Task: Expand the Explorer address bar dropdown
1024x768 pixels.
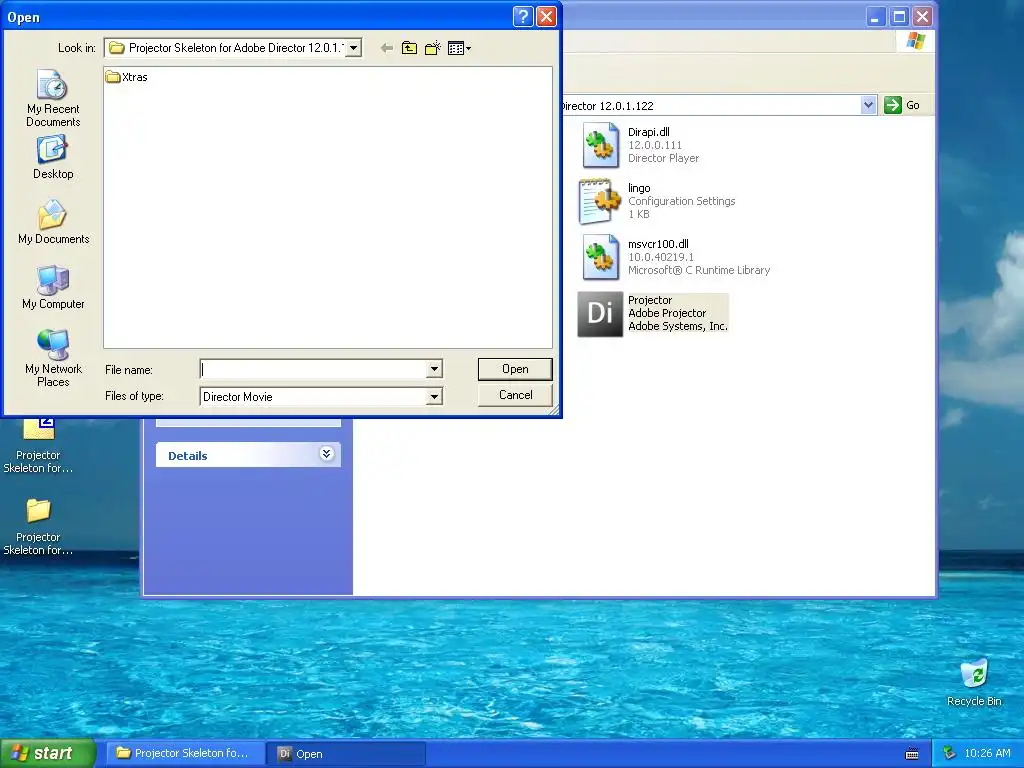Action: point(868,105)
